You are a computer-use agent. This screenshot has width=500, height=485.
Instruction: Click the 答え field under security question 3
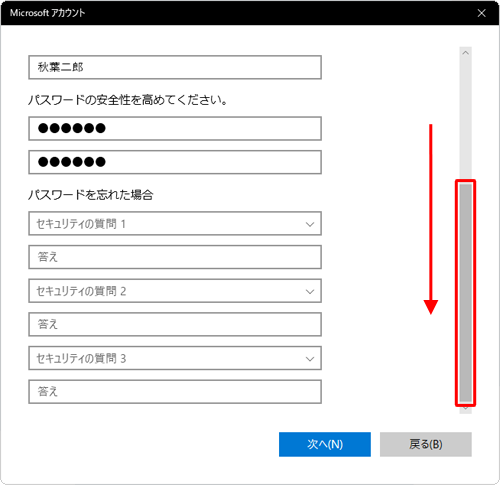(x=175, y=392)
